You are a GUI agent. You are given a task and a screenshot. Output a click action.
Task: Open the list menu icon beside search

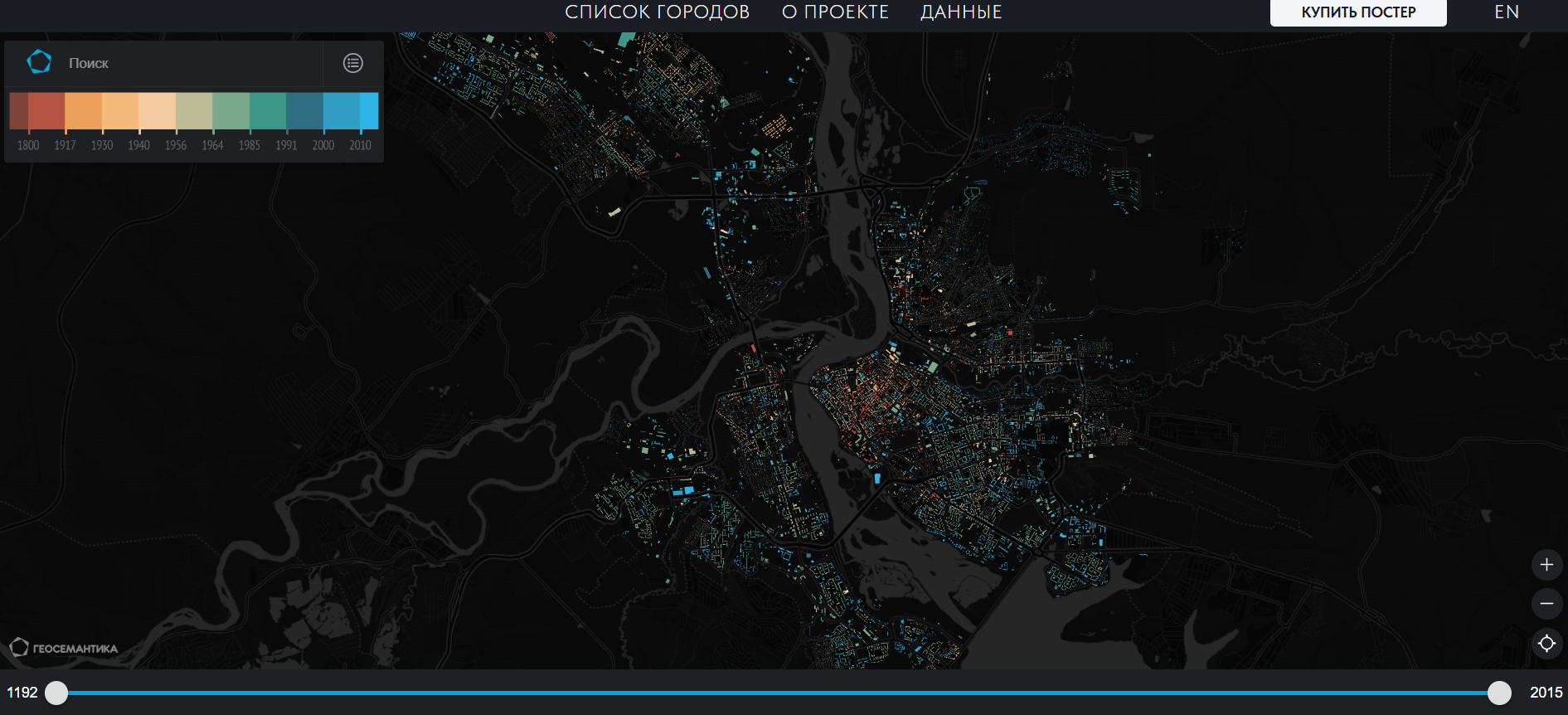(353, 63)
